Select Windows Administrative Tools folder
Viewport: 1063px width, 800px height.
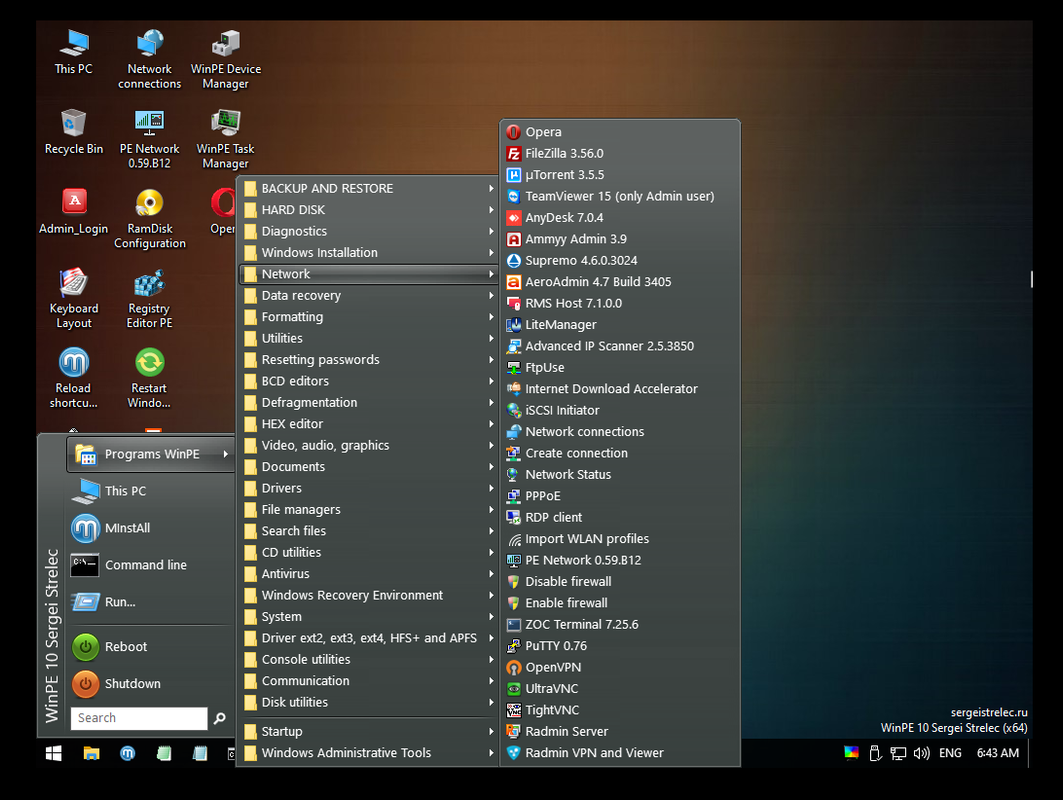368,753
